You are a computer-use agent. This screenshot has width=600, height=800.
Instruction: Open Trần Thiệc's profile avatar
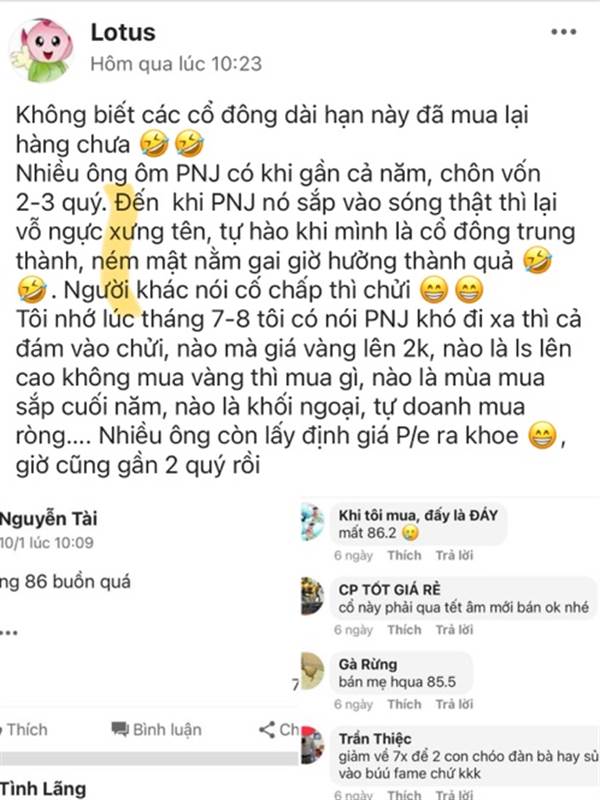click(x=312, y=745)
